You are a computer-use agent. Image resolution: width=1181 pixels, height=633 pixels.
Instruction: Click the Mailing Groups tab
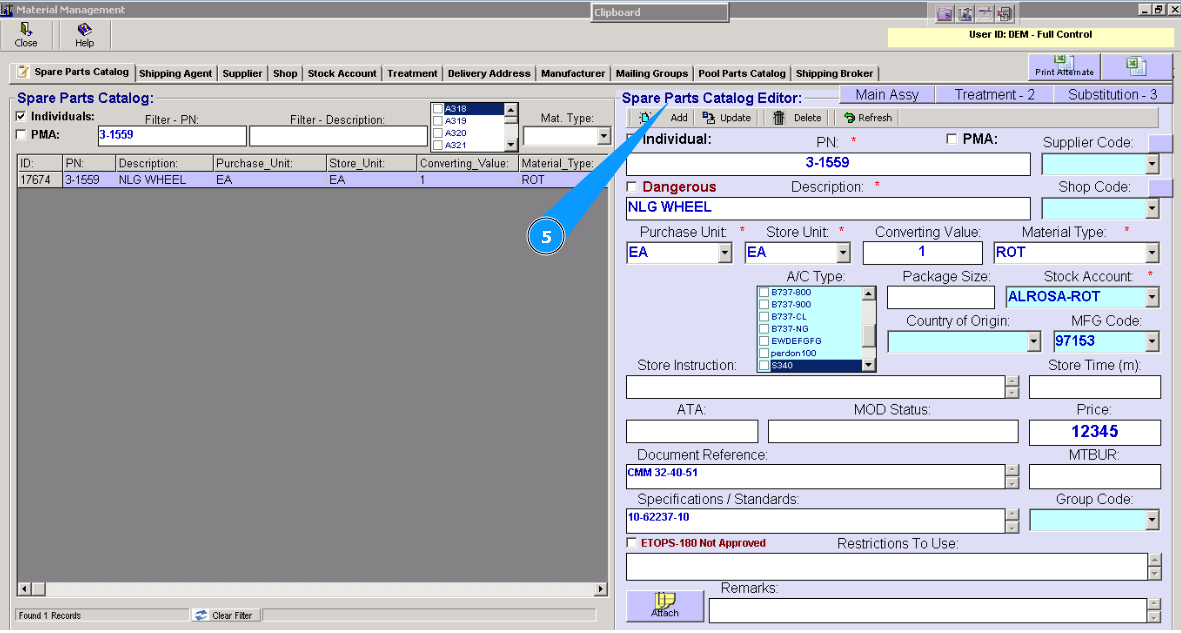652,73
